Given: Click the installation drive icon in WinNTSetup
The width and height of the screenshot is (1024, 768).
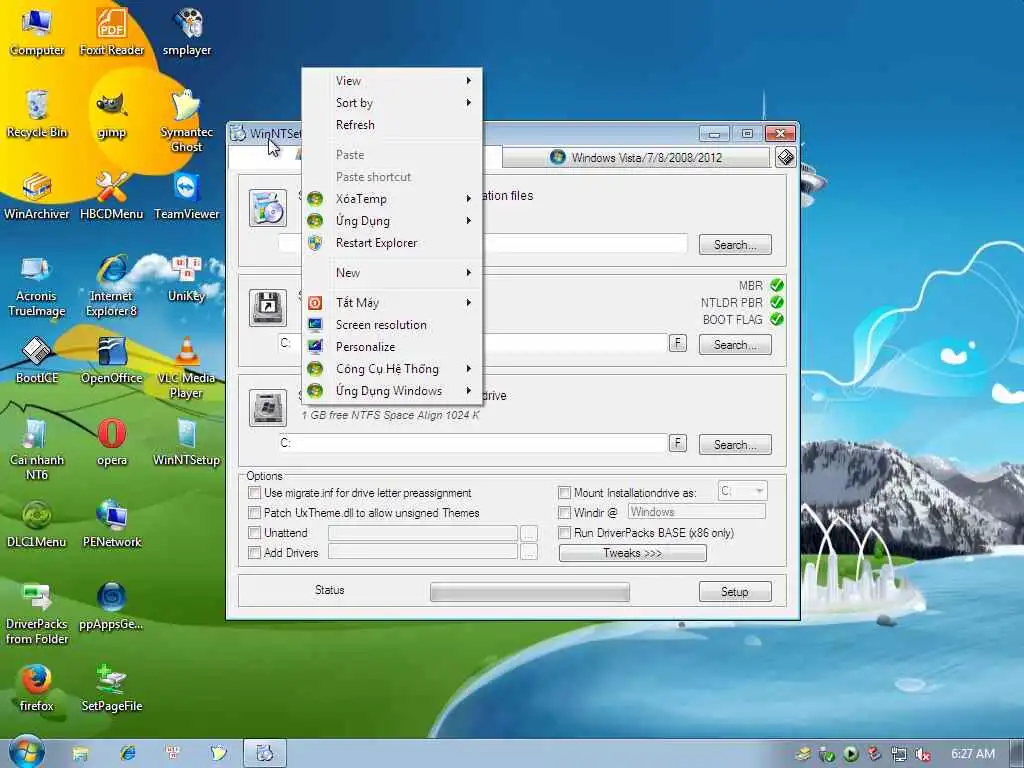Looking at the screenshot, I should (x=268, y=408).
